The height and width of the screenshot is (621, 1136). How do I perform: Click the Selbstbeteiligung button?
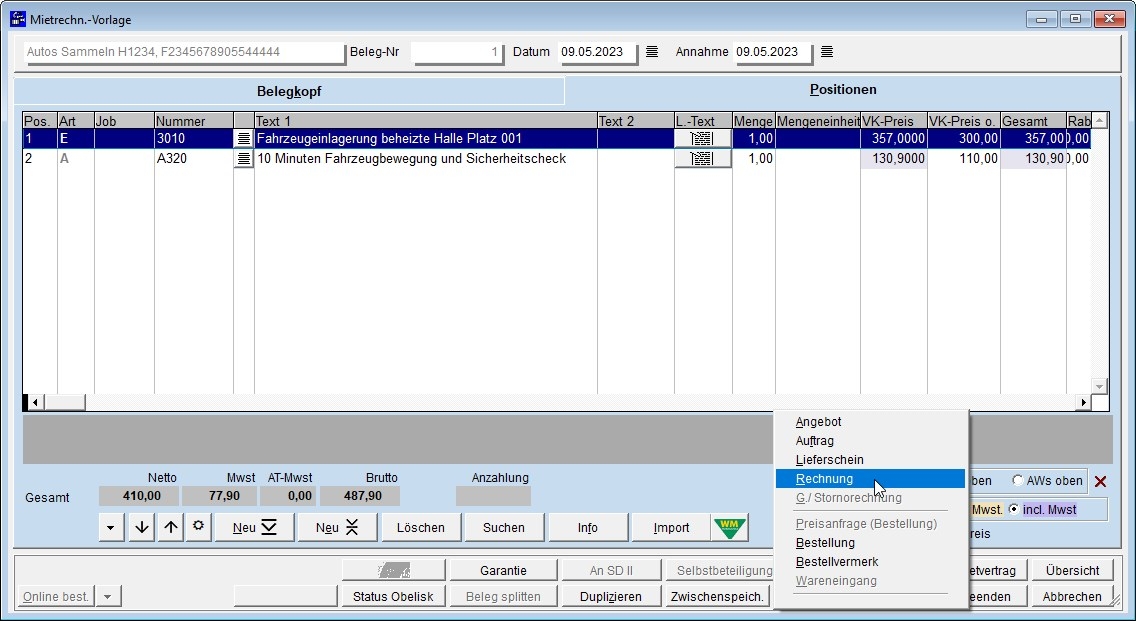(x=721, y=570)
